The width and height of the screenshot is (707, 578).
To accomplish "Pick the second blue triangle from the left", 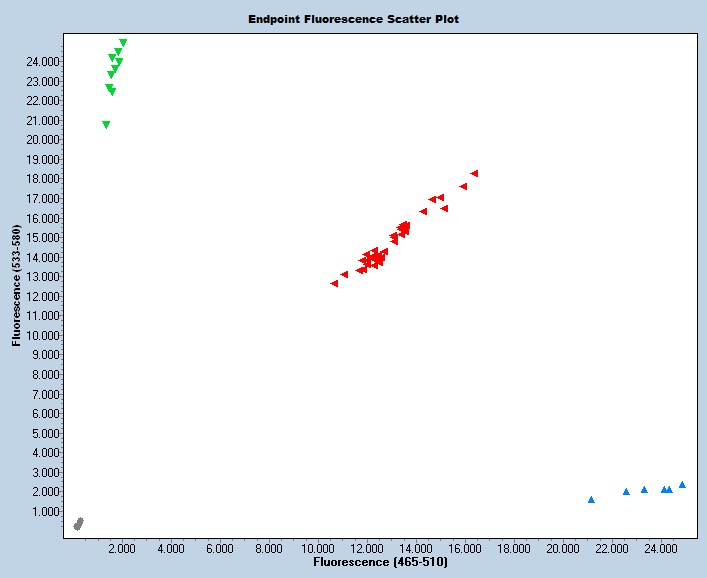I will click(x=626, y=491).
